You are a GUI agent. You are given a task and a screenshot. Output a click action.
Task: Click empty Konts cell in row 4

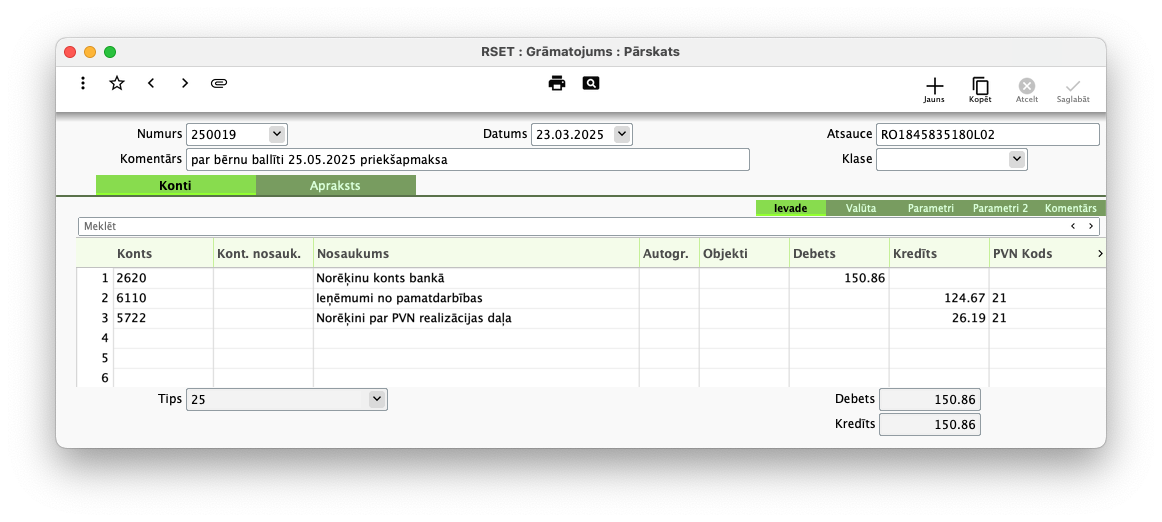[x=164, y=338]
